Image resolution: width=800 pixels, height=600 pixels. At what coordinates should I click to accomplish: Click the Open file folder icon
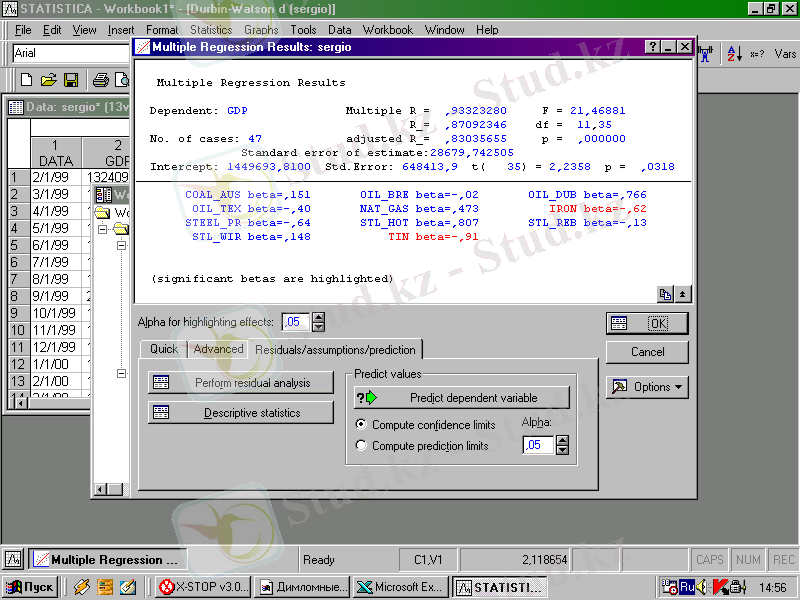tap(49, 80)
